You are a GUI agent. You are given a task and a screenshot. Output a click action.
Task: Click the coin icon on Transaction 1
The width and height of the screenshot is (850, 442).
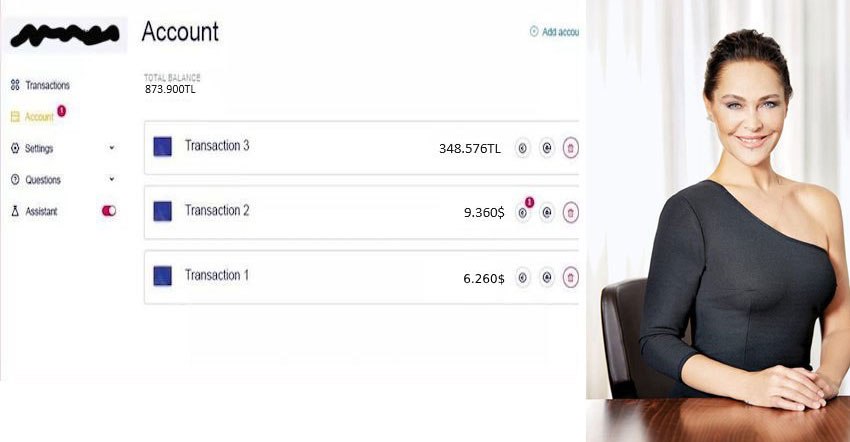tap(523, 277)
